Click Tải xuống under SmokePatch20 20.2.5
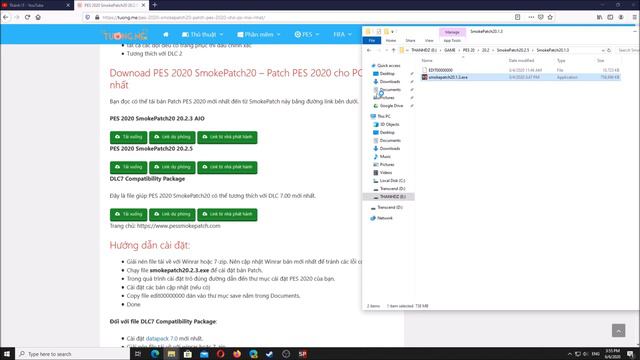 point(129,167)
